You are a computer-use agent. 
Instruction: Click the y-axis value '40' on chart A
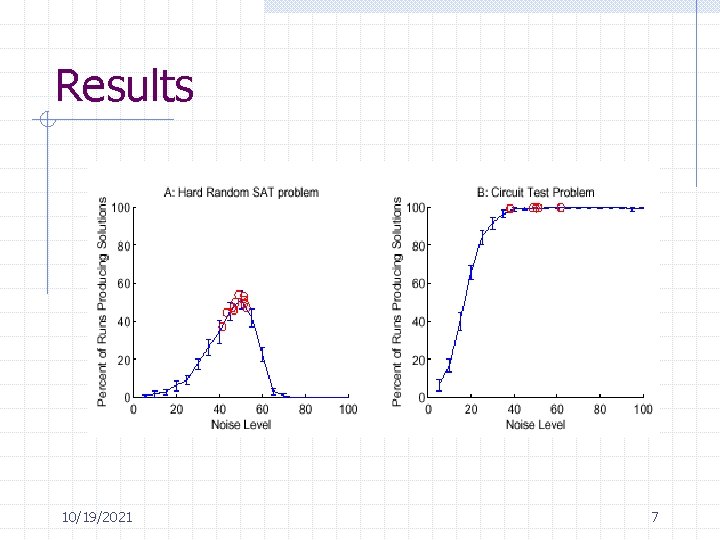coord(124,322)
